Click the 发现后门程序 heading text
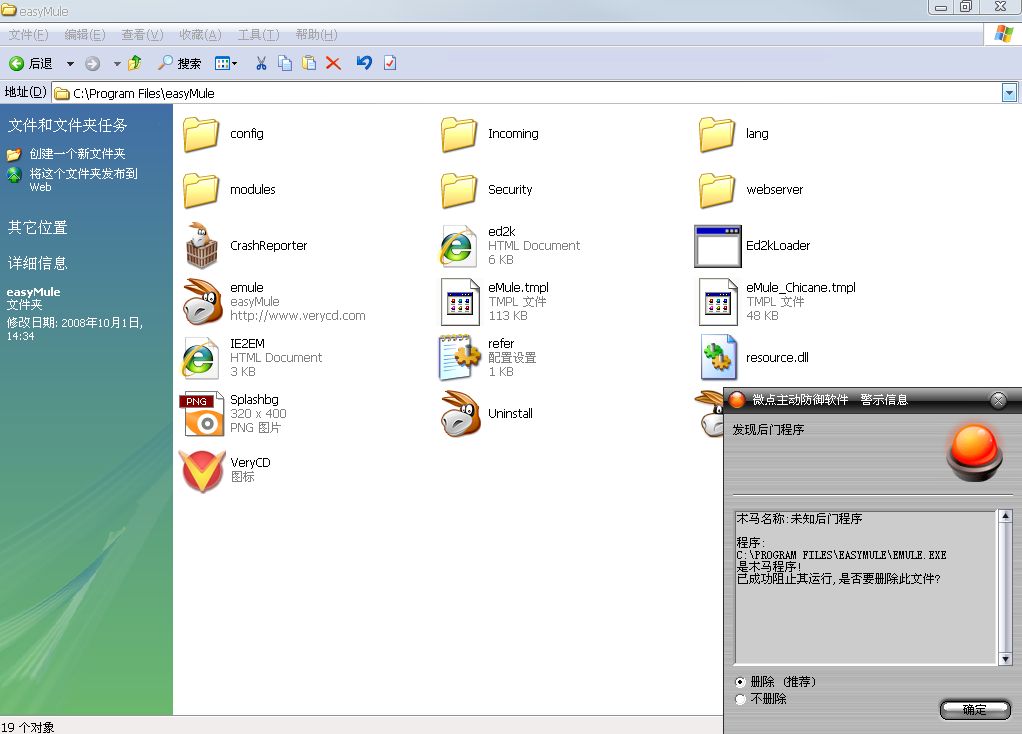This screenshot has height=734, width=1022. point(768,430)
